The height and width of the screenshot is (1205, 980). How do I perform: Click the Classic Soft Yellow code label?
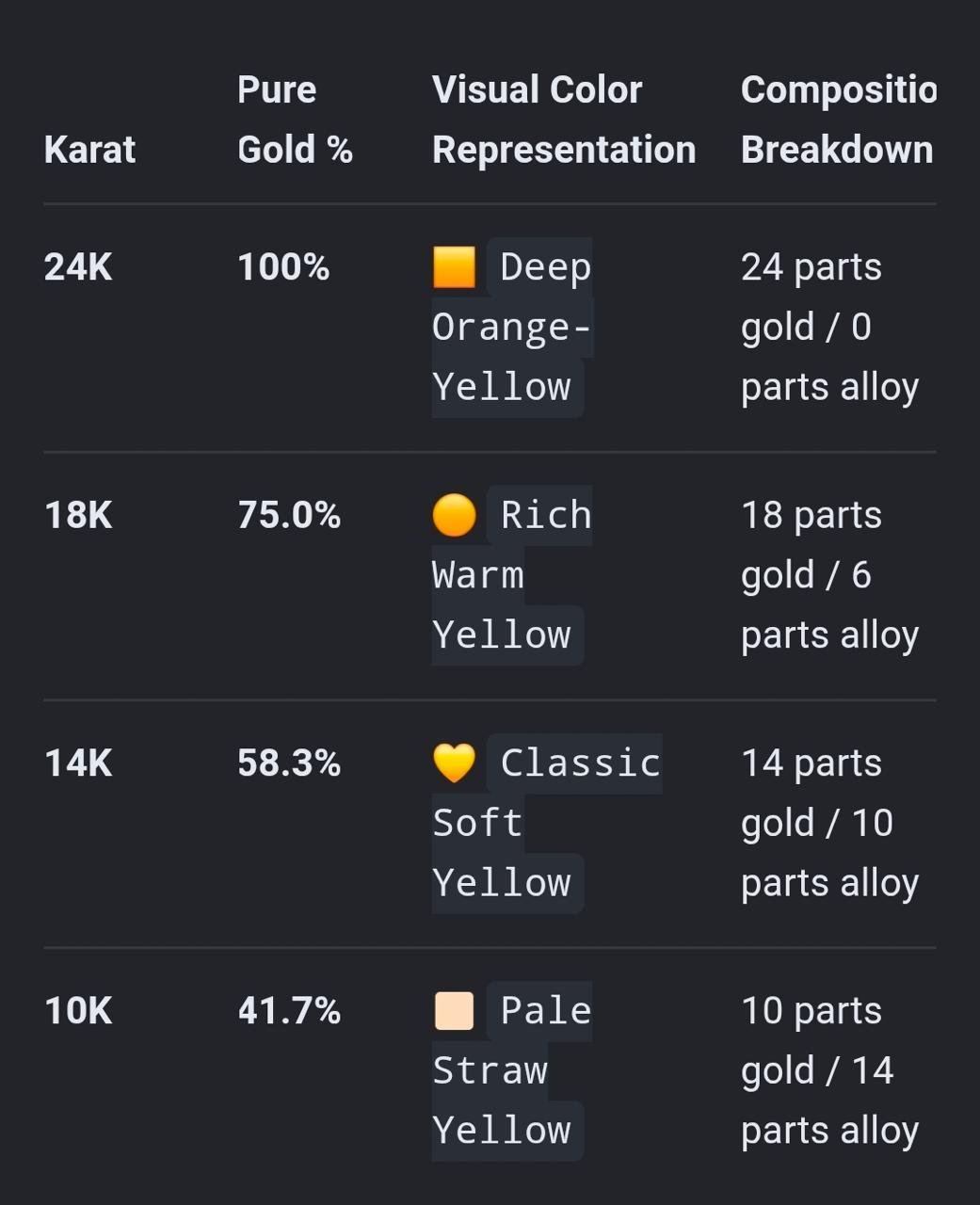547,824
